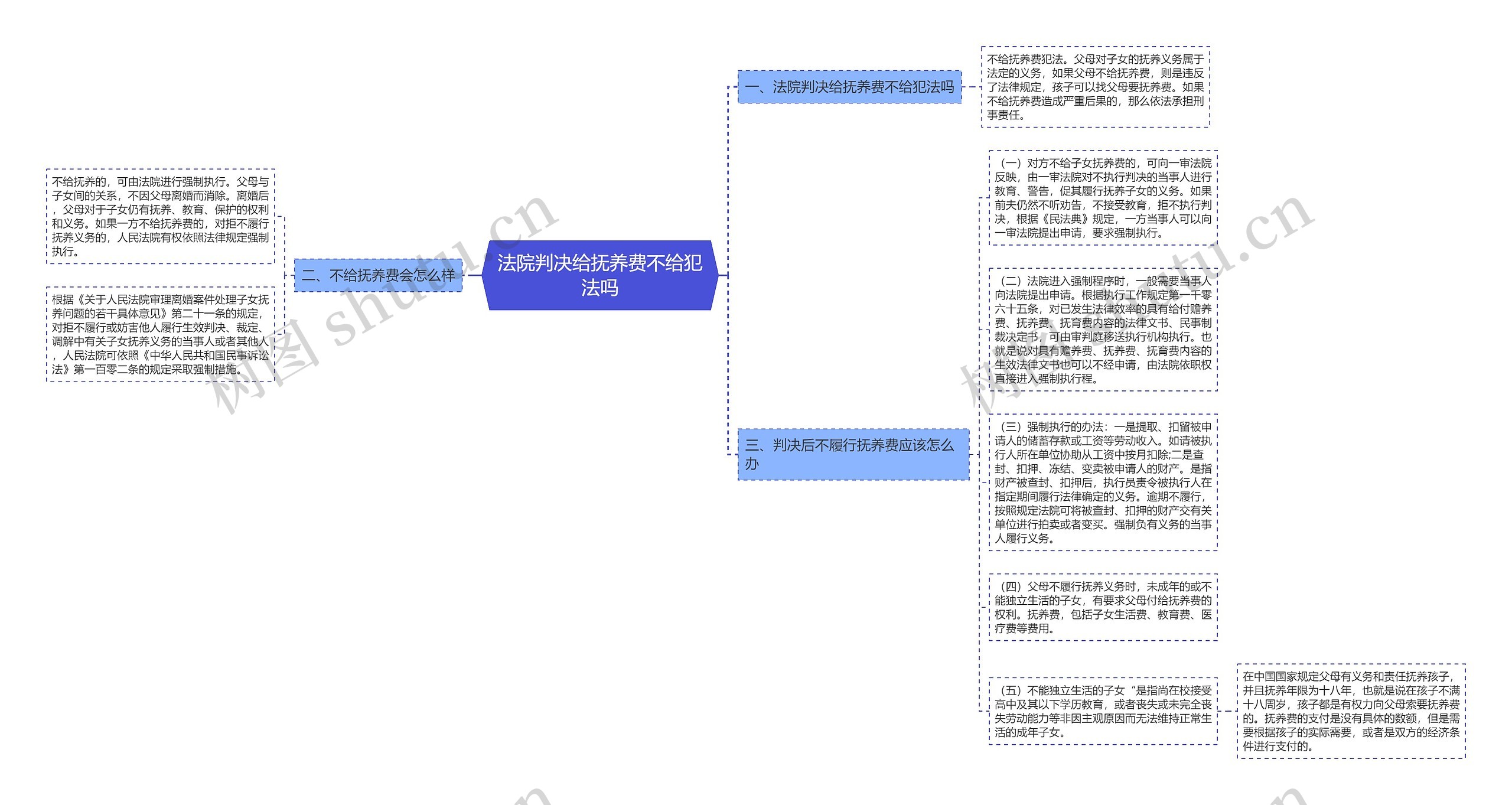1512x805 pixels.
Task: Click the note starting （三）强制执行的办法
Action: pyautogui.click(x=1103, y=483)
